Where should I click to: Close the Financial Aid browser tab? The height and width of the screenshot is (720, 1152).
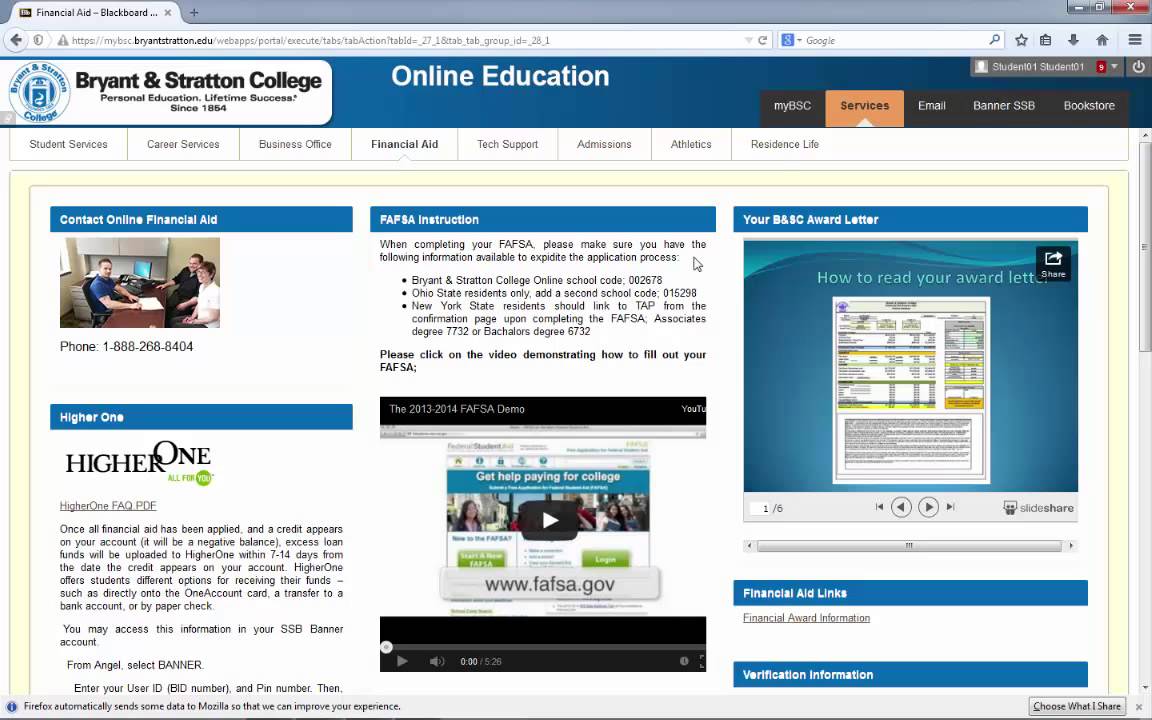click(x=168, y=12)
